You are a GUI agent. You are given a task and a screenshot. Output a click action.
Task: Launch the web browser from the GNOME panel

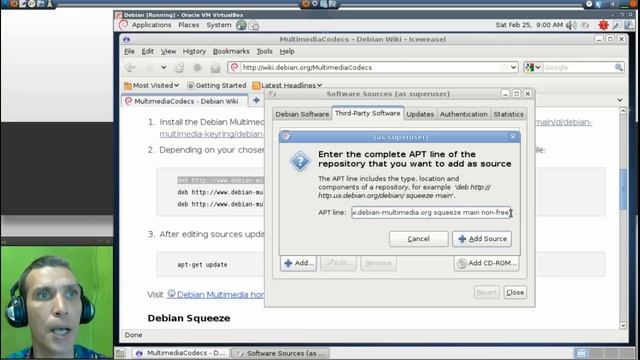tap(241, 25)
